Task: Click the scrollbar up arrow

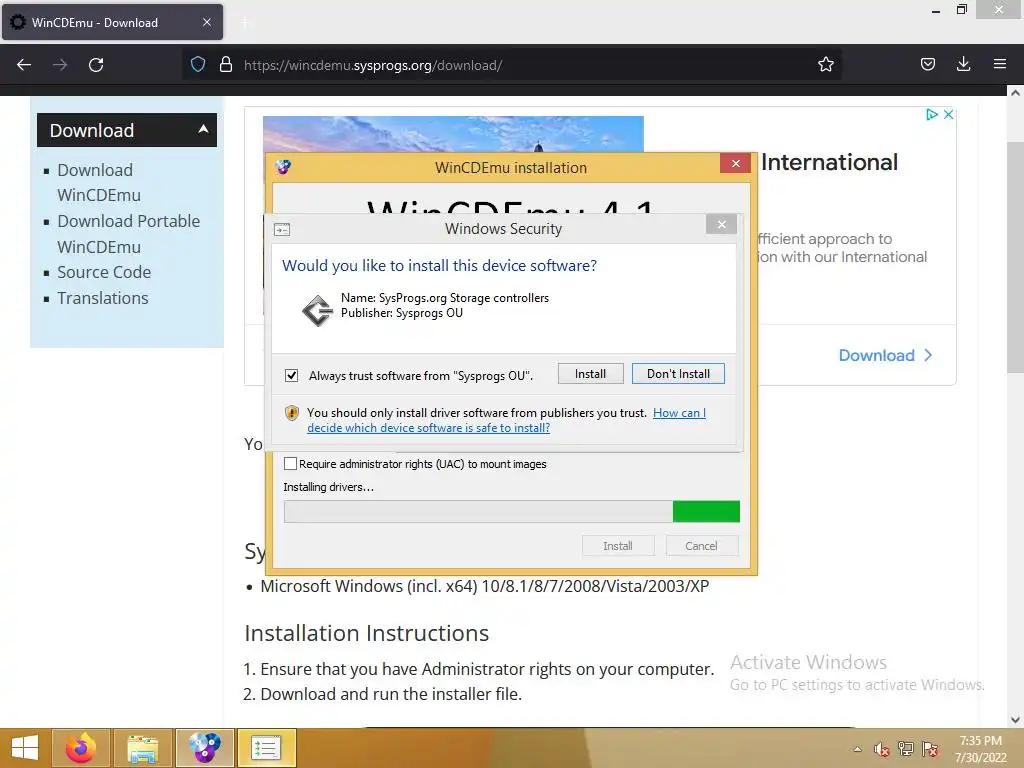Action: [x=1015, y=93]
